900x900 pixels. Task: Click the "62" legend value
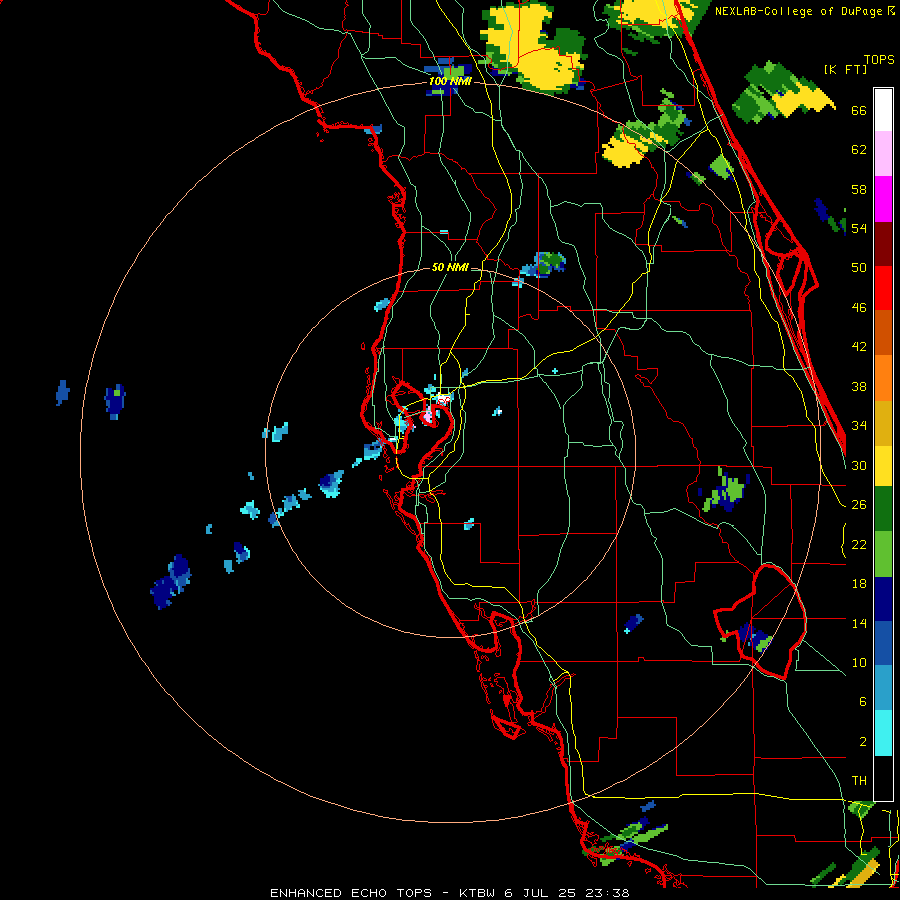[859, 150]
